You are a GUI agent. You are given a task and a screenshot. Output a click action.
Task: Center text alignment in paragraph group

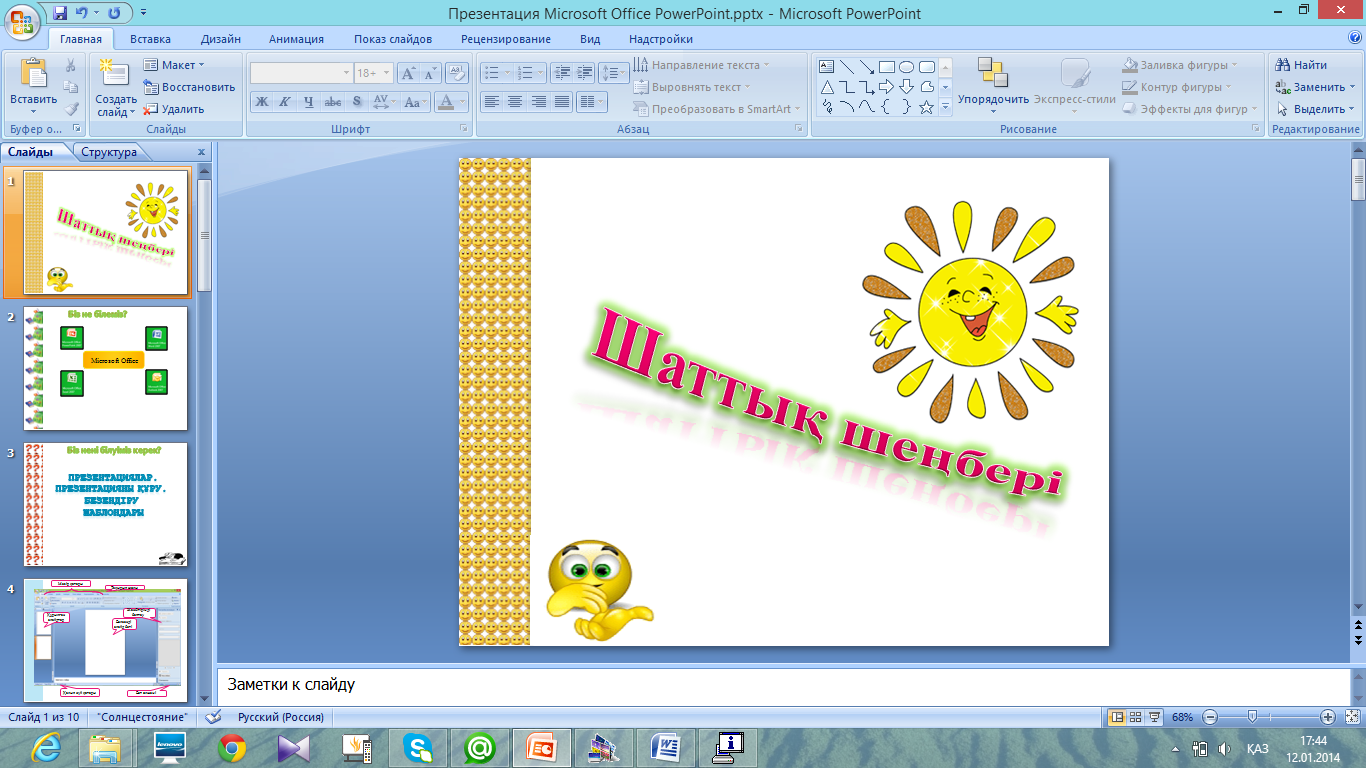515,102
